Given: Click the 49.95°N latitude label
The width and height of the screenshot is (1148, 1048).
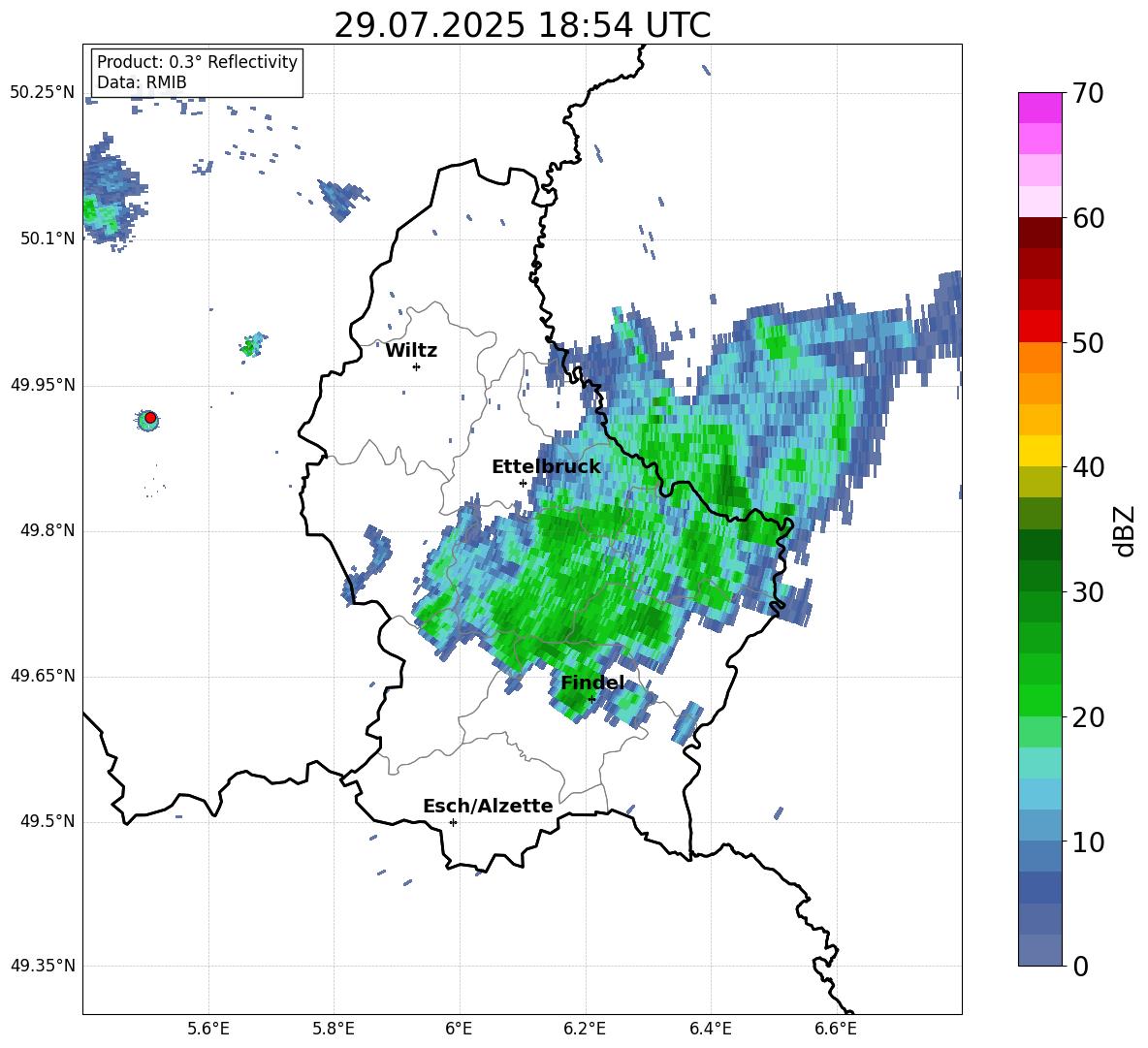Looking at the screenshot, I should click(43, 384).
